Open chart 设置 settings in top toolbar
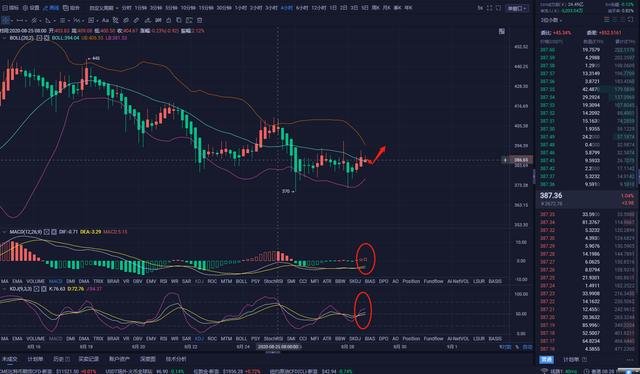This screenshot has width=640, height=374. point(31,8)
